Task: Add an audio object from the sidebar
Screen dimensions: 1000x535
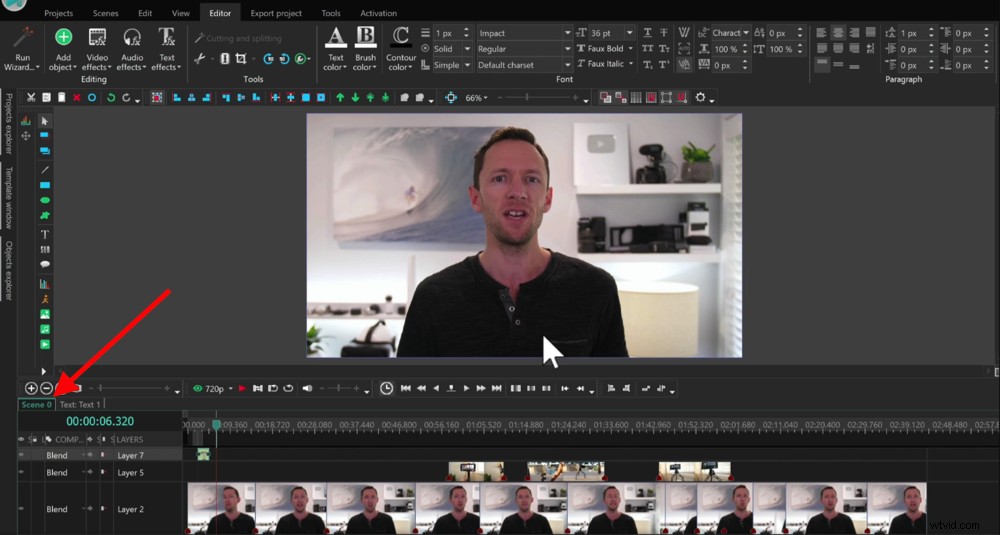Action: (45, 330)
